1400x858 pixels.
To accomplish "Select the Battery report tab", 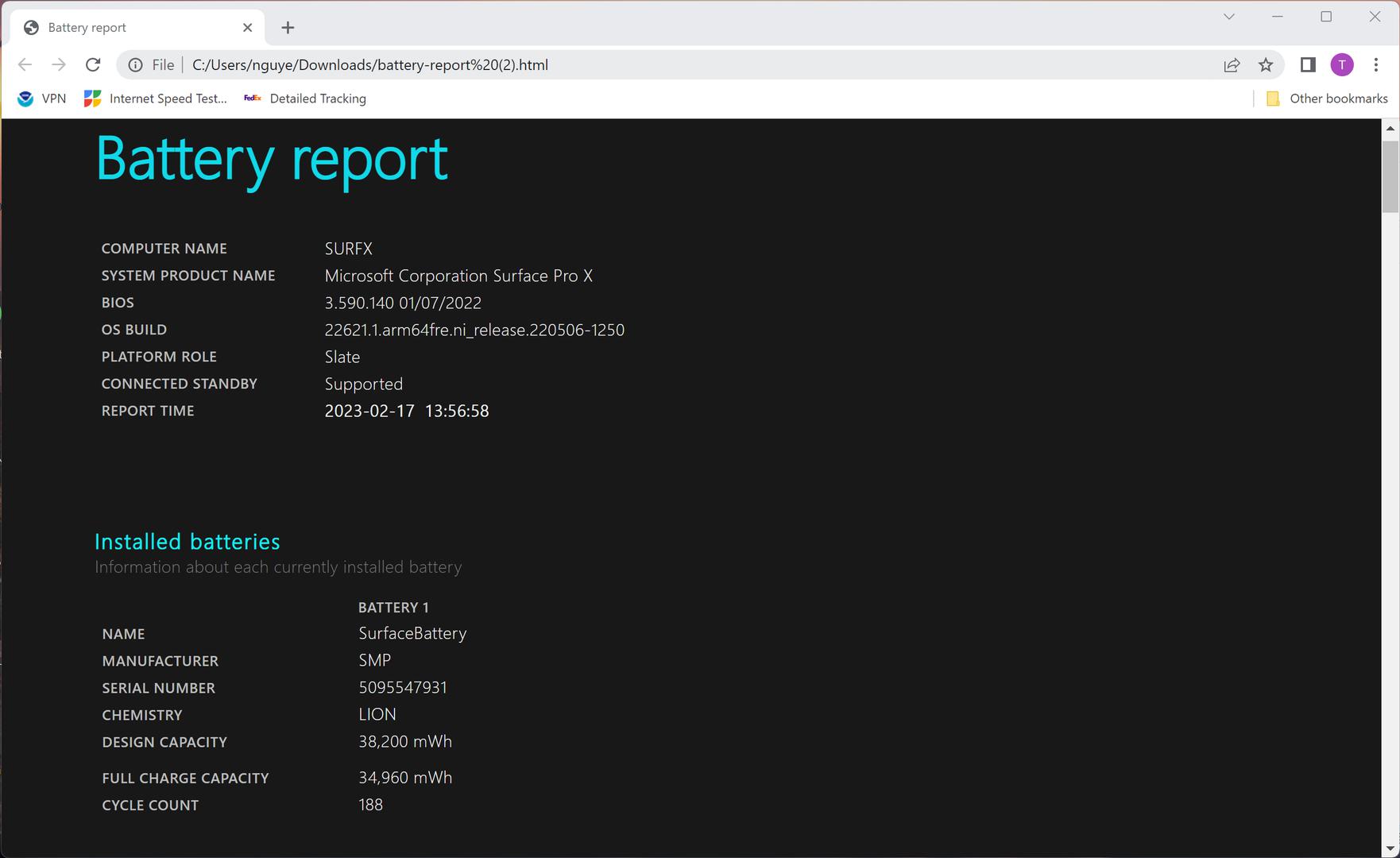I will (x=135, y=28).
